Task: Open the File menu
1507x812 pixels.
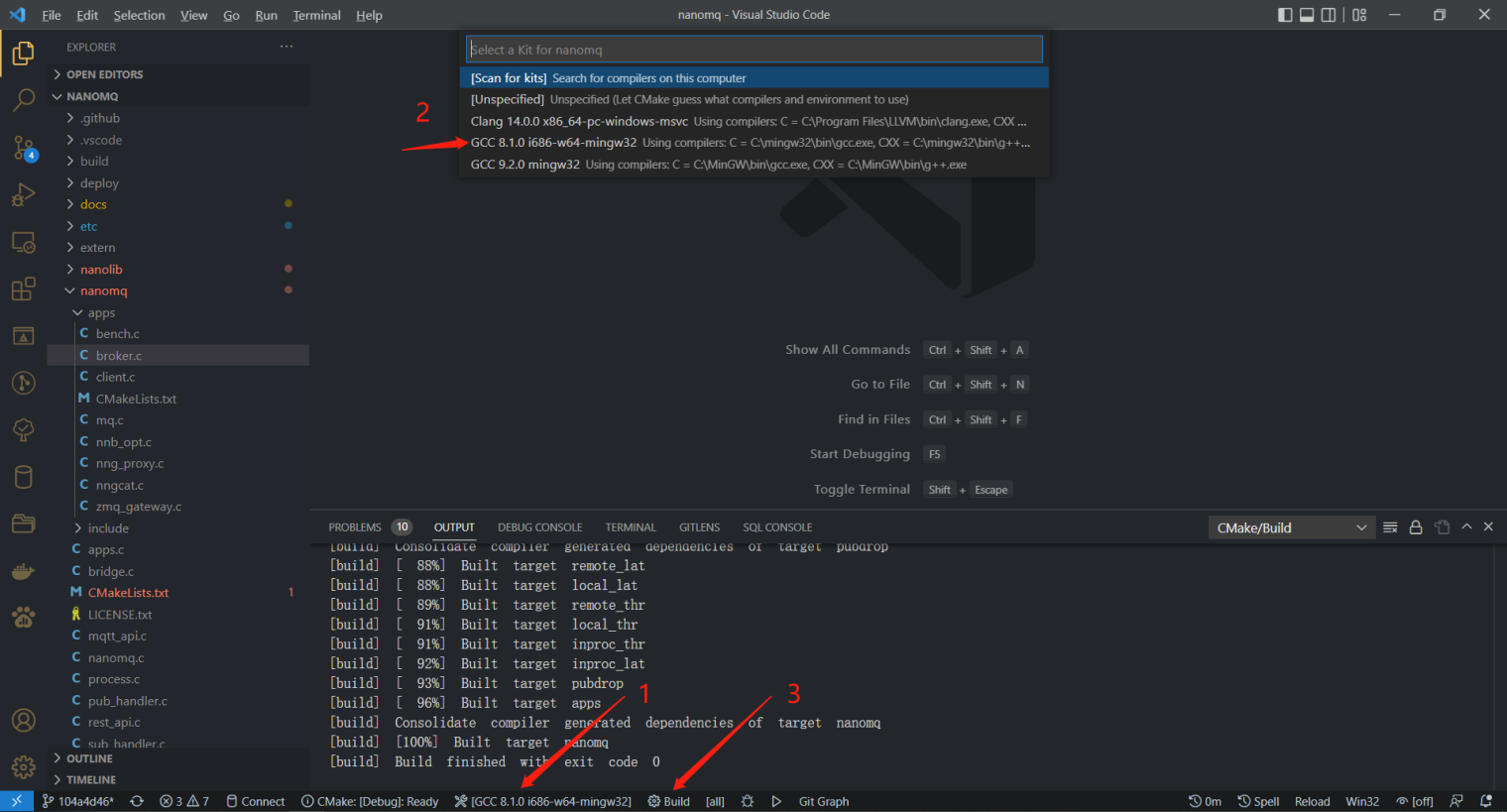Action: (52, 15)
